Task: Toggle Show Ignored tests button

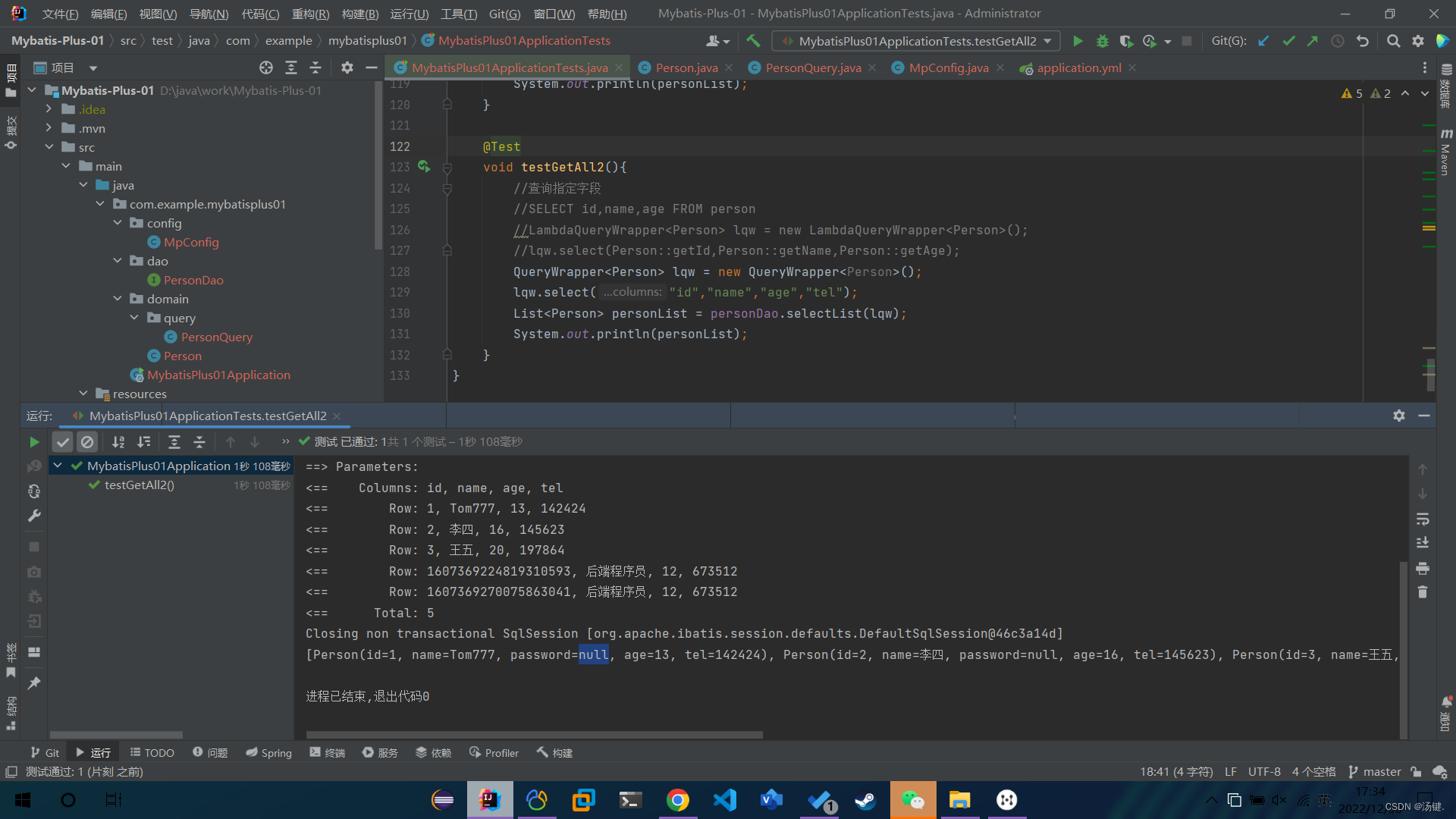Action: tap(87, 442)
